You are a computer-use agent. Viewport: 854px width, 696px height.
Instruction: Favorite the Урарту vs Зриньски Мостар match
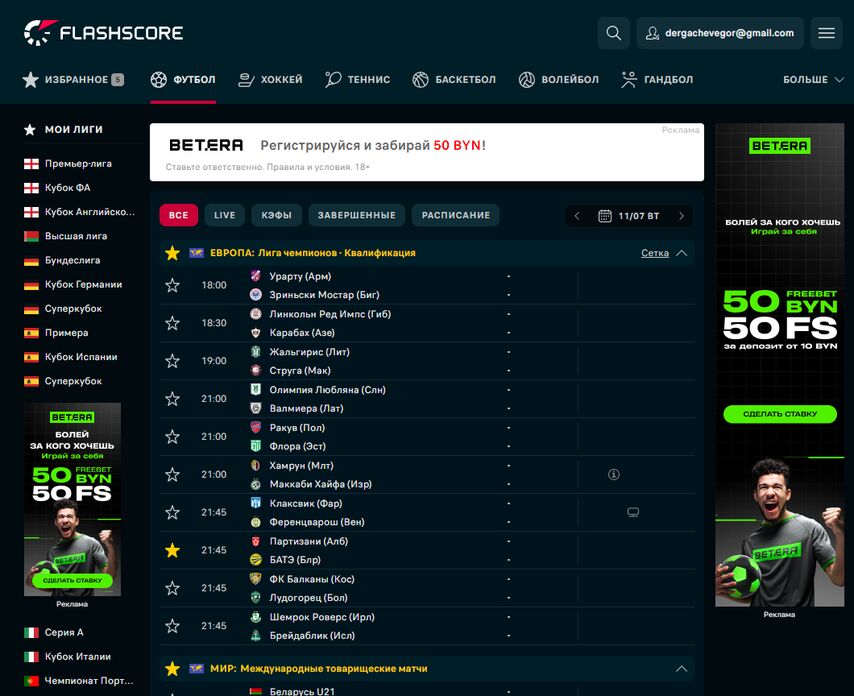[173, 285]
